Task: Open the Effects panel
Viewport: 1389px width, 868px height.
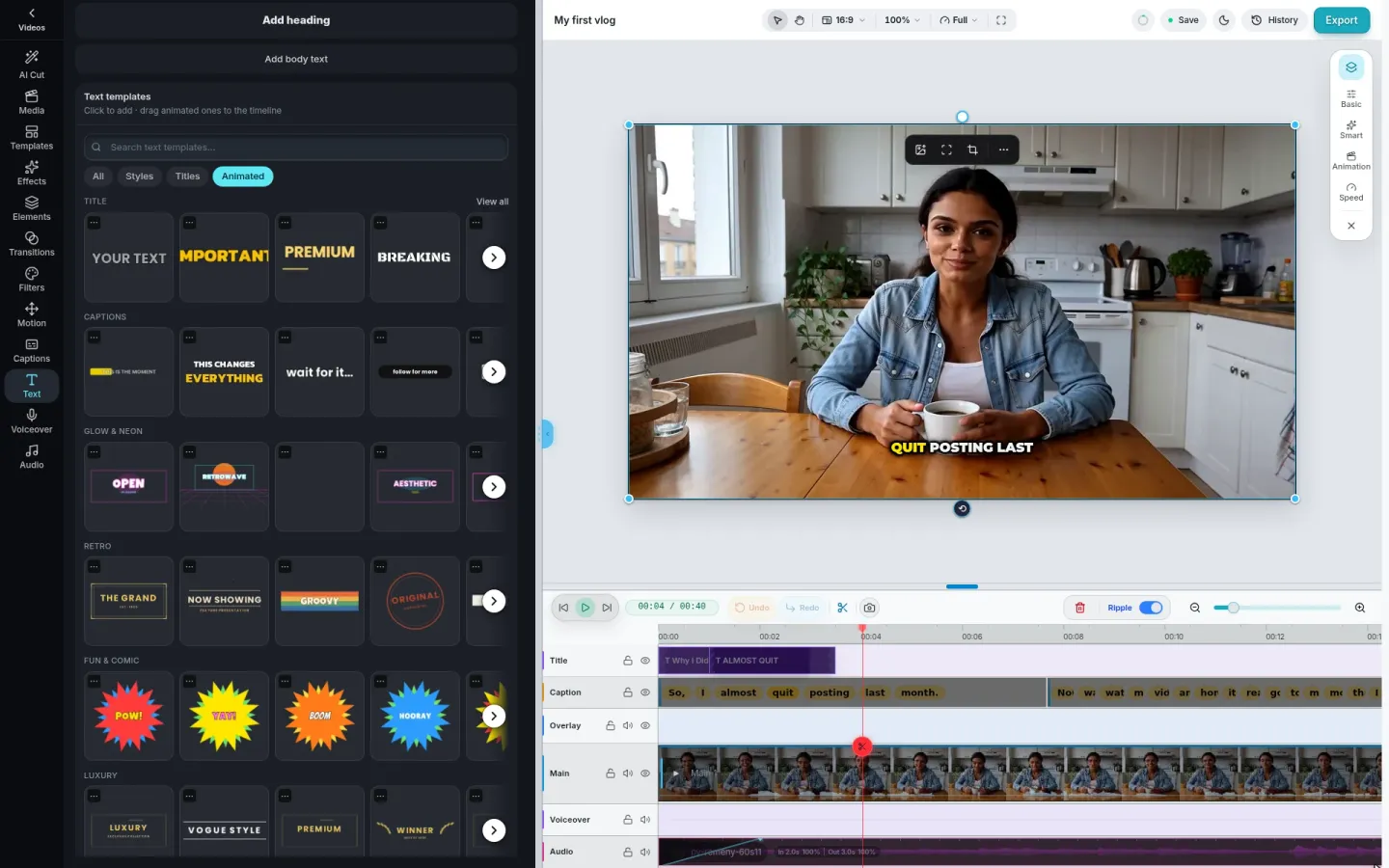Action: point(32,173)
